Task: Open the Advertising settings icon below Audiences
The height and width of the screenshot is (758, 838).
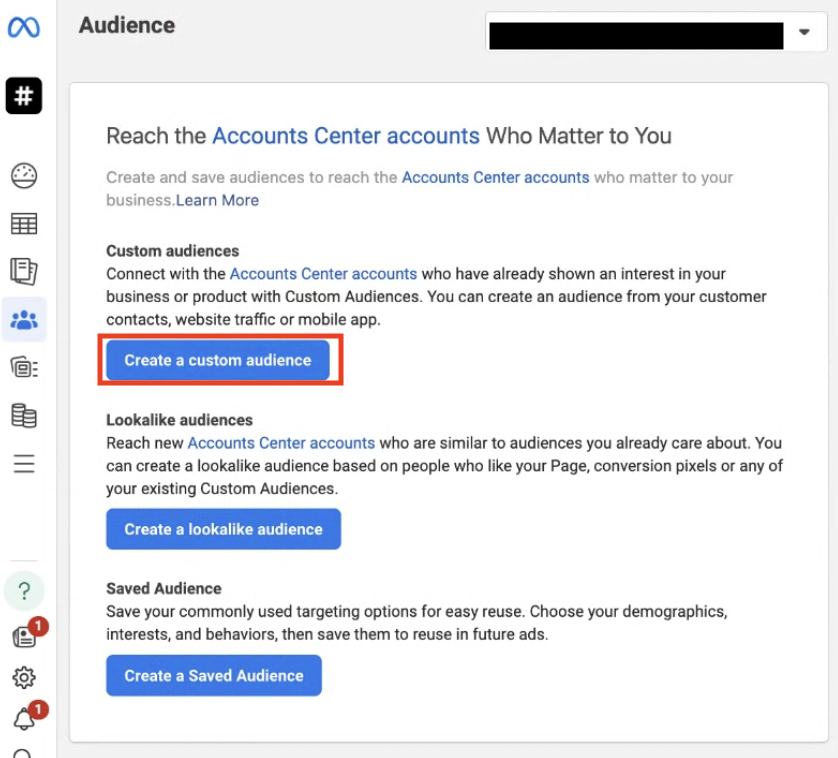Action: [24, 367]
